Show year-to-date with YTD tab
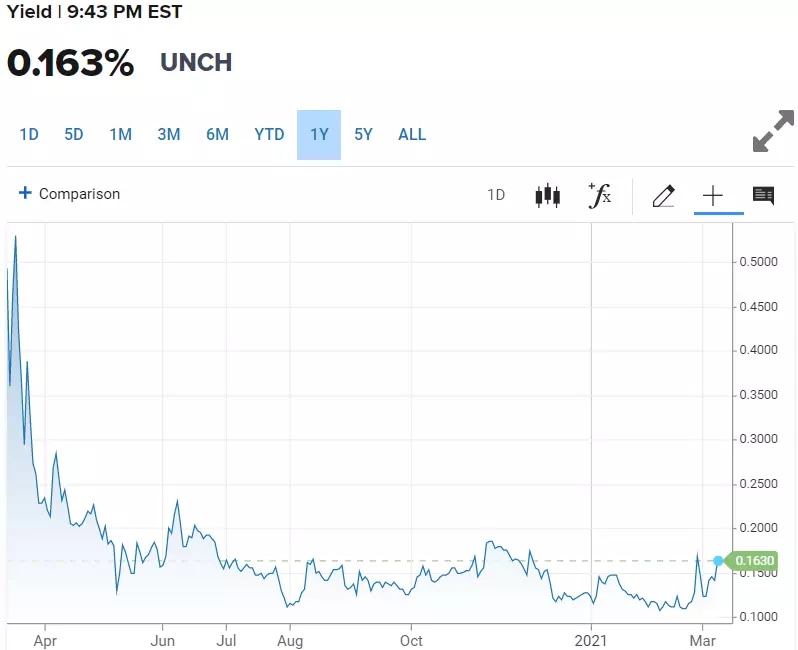Viewport: 798px width, 650px height. coord(269,134)
